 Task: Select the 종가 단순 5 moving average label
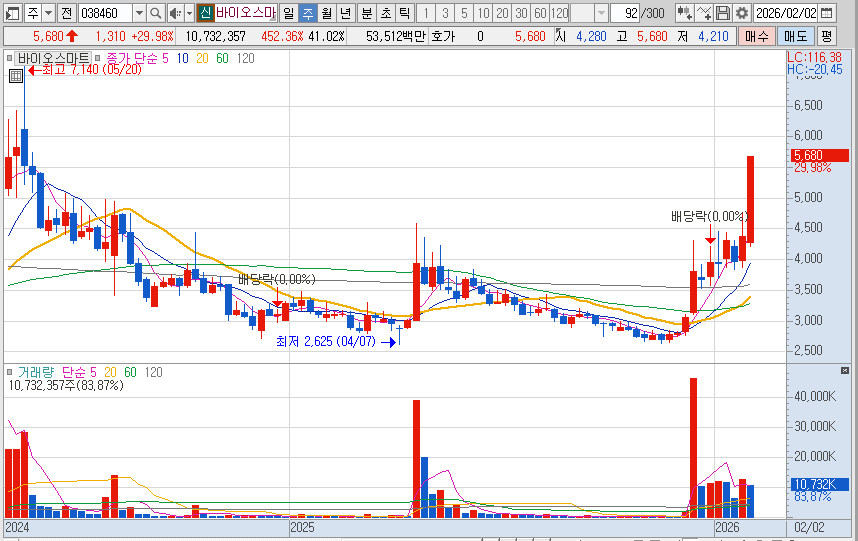point(137,58)
